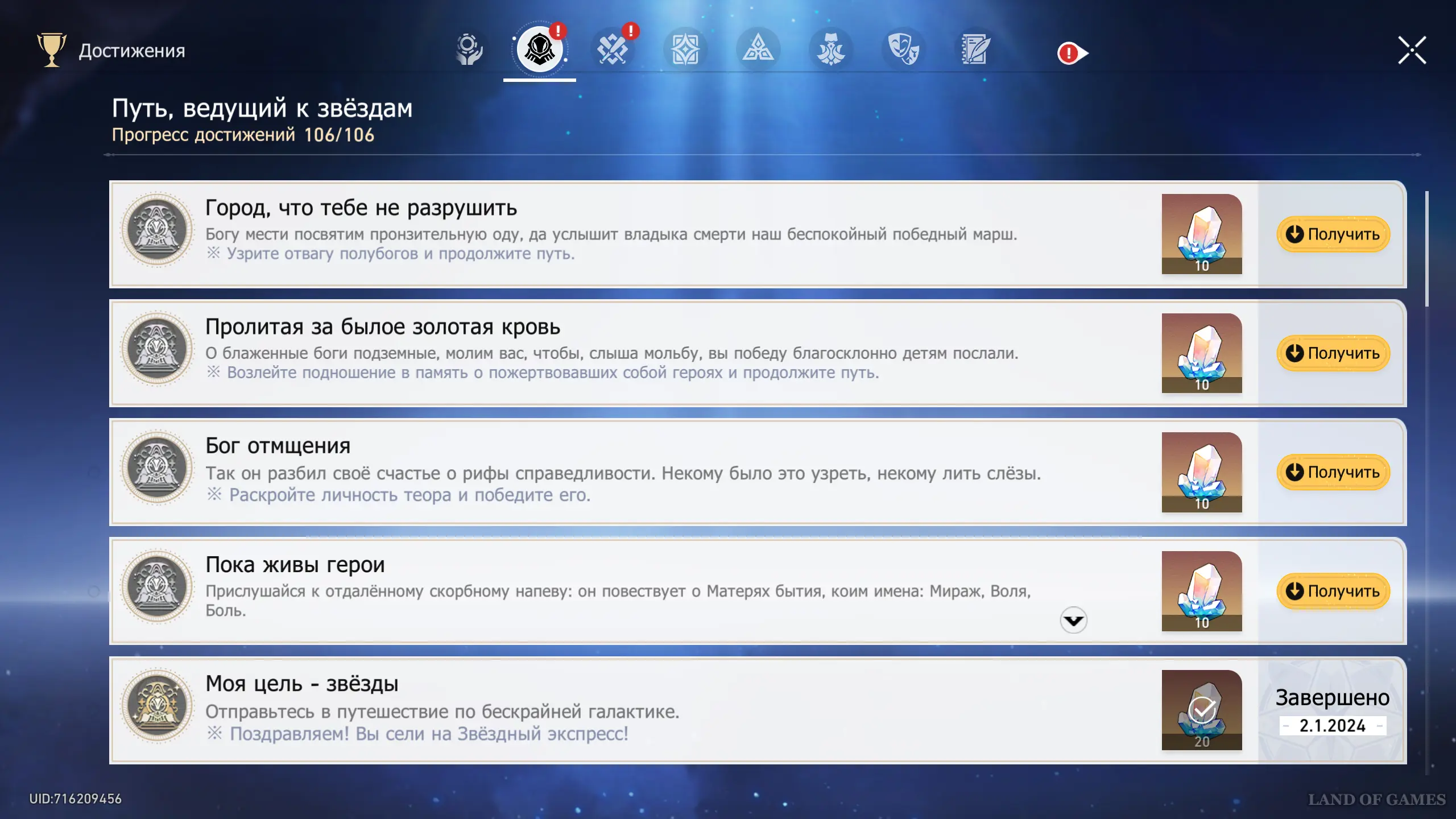Click the Завершено completion status
The width and height of the screenshot is (1456, 819).
pos(1333,697)
